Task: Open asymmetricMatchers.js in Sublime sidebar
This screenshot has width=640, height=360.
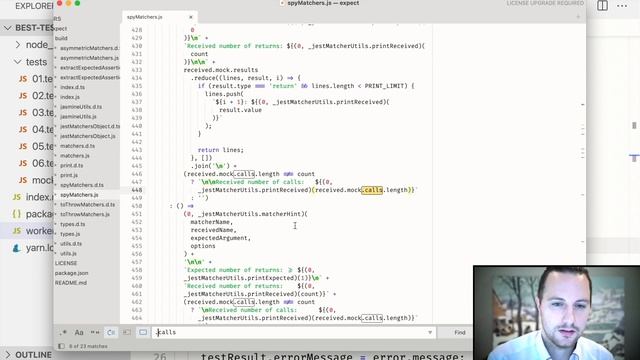Action: point(89,58)
